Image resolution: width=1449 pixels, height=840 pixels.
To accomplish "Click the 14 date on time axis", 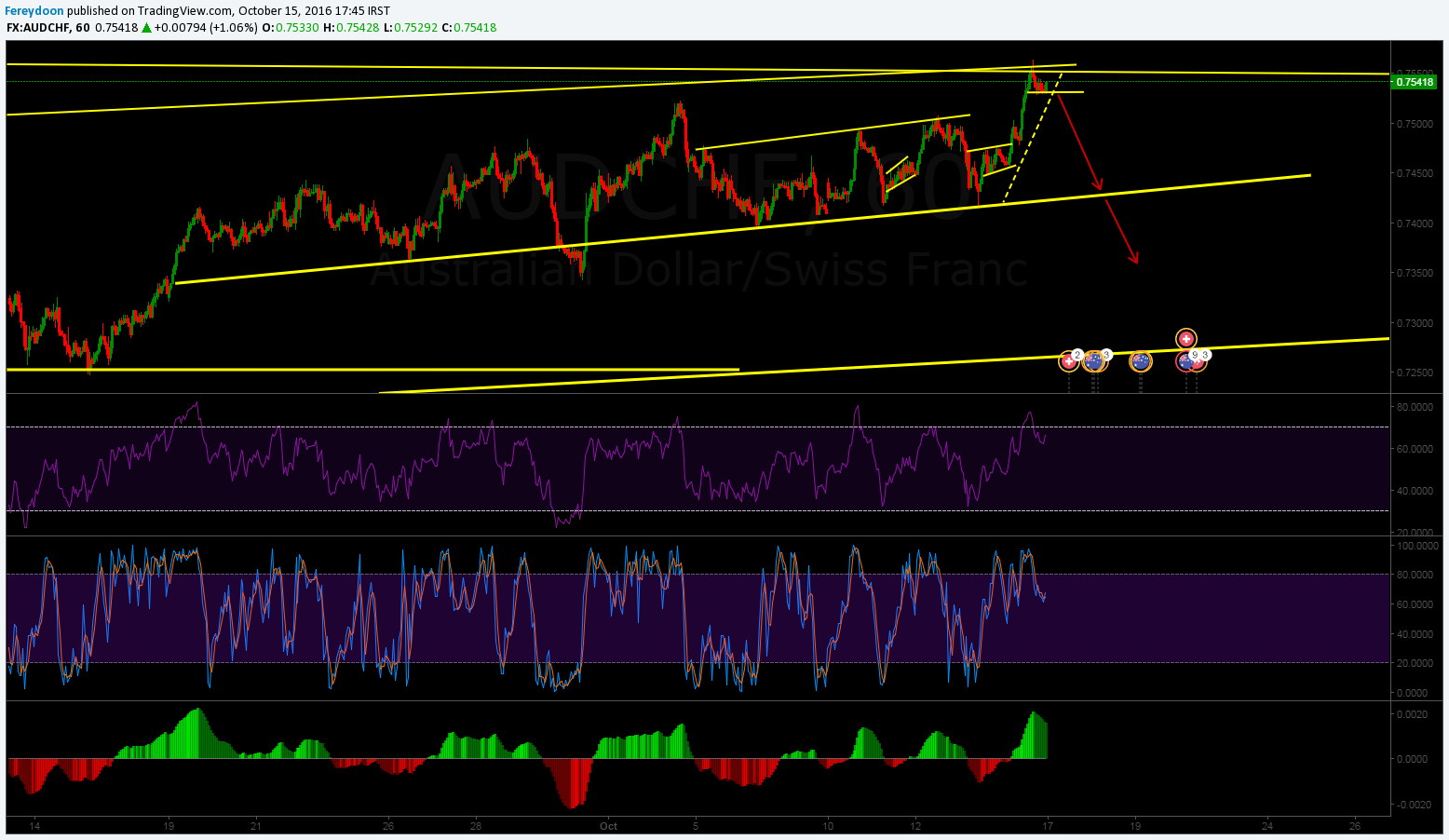I will 34,826.
